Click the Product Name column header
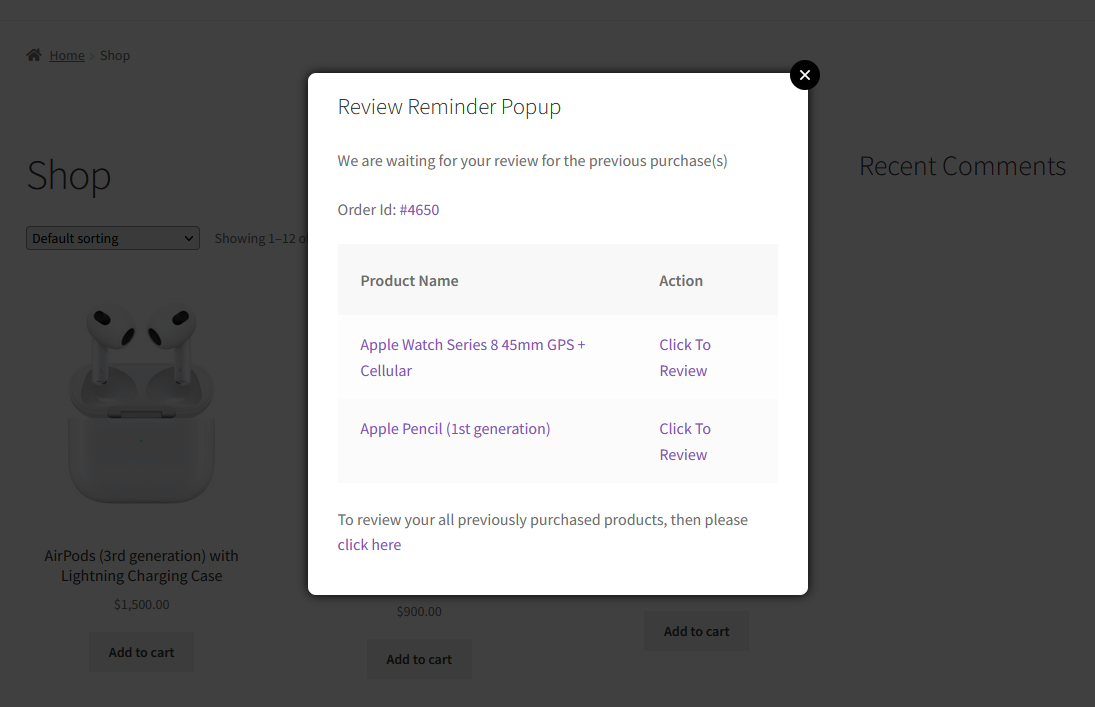Viewport: 1095px width, 707px height. pos(409,280)
